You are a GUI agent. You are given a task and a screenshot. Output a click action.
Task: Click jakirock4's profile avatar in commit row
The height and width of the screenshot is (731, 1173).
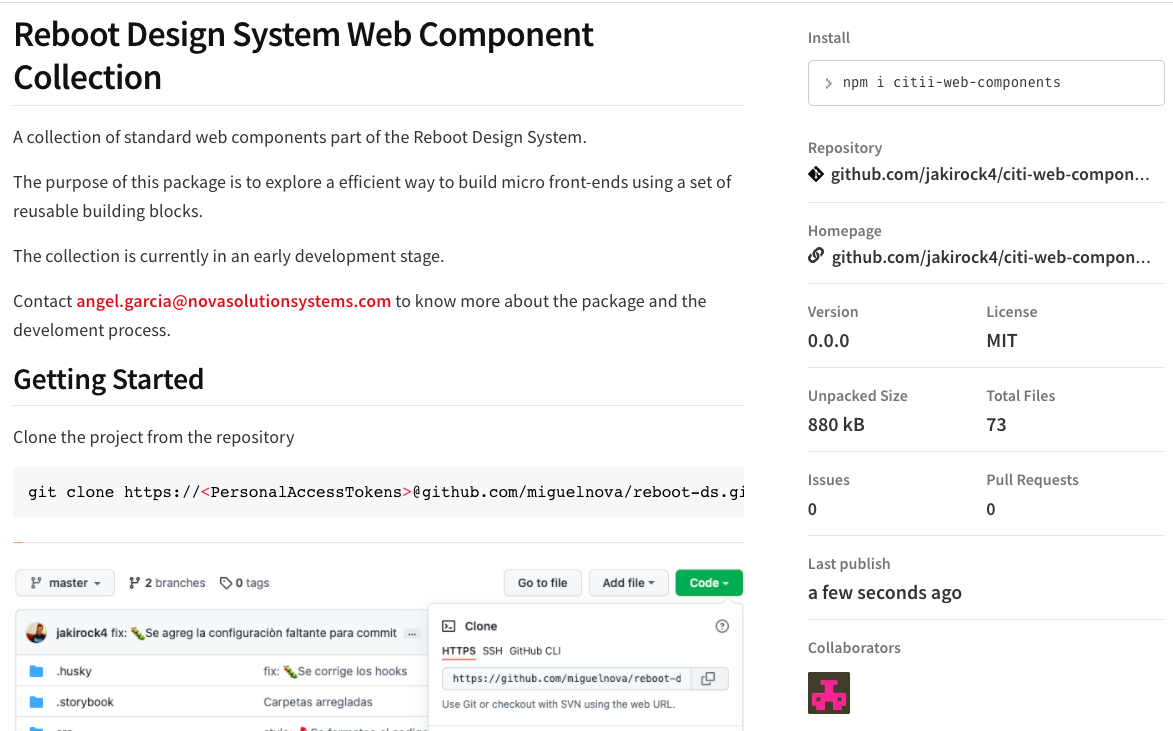pos(36,633)
